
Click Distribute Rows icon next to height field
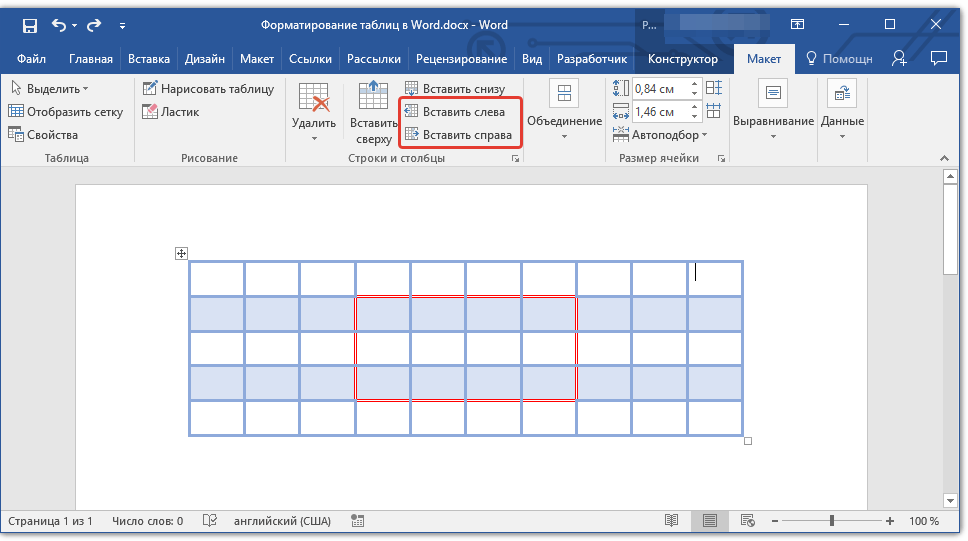click(x=713, y=89)
